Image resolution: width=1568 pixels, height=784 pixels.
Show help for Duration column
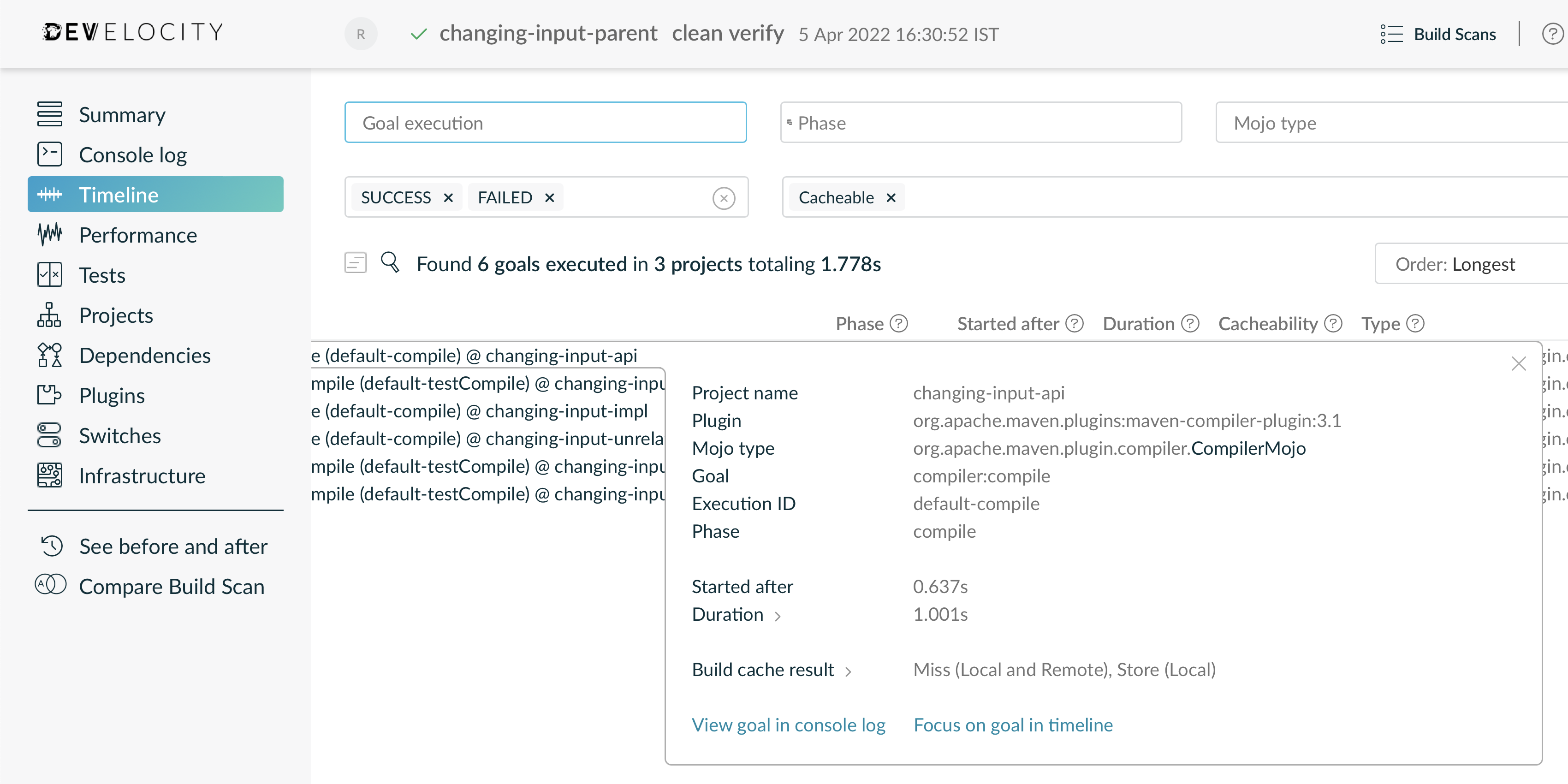pos(1190,324)
